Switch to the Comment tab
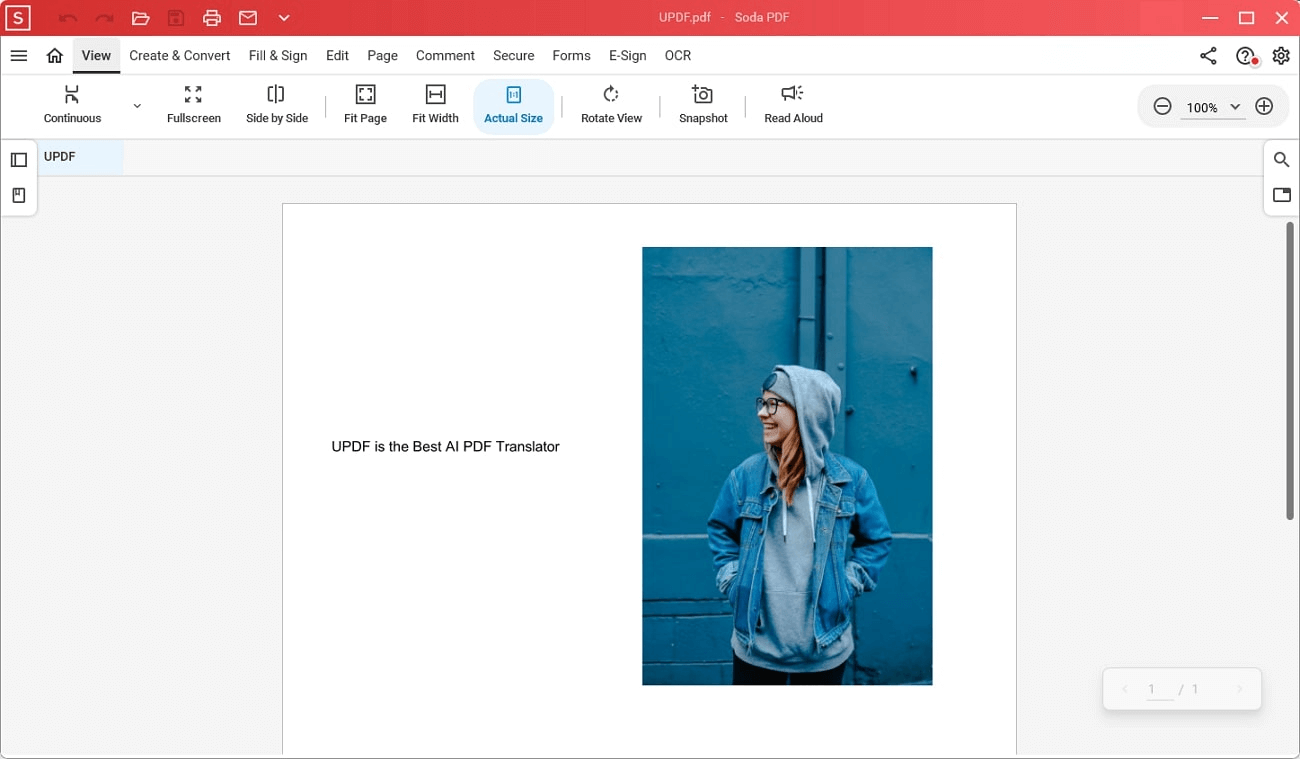The height and width of the screenshot is (759, 1300). click(x=445, y=56)
